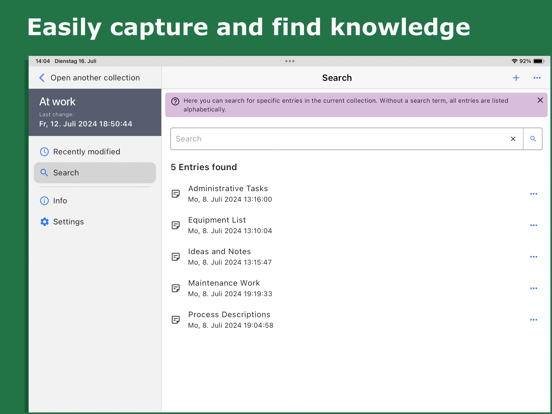Click the Wi-Fi status icon
The image size is (552, 414).
(514, 61)
